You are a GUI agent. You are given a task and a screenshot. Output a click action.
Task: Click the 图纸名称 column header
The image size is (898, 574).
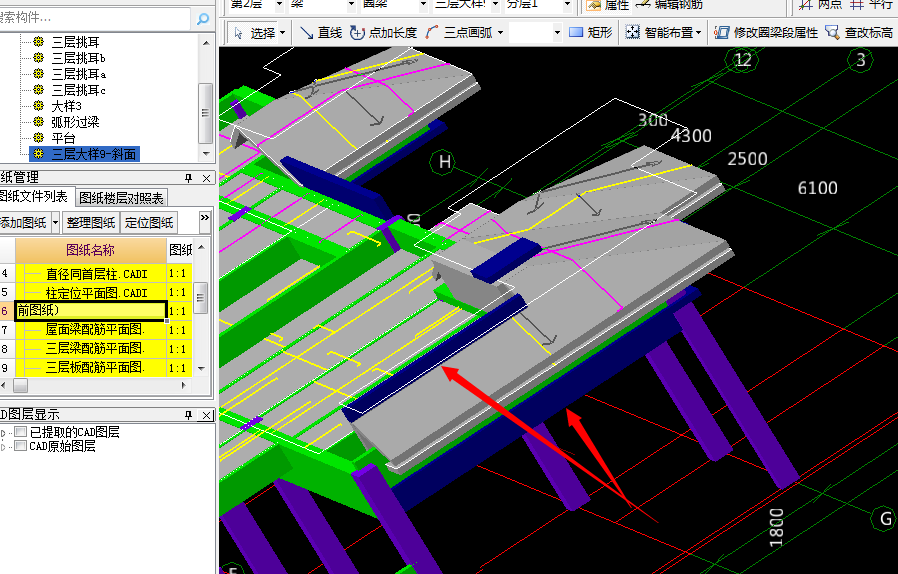[90, 250]
